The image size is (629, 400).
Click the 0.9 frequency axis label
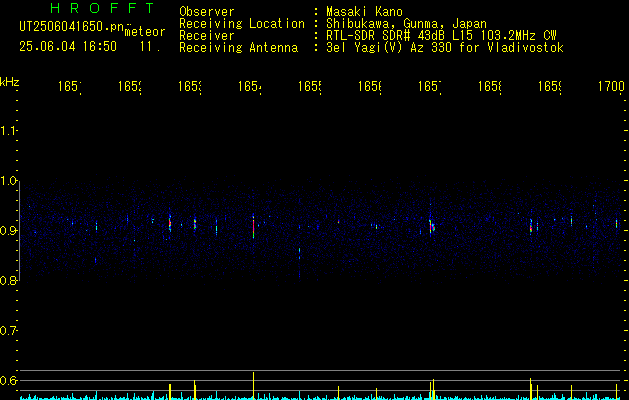pyautogui.click(x=9, y=230)
